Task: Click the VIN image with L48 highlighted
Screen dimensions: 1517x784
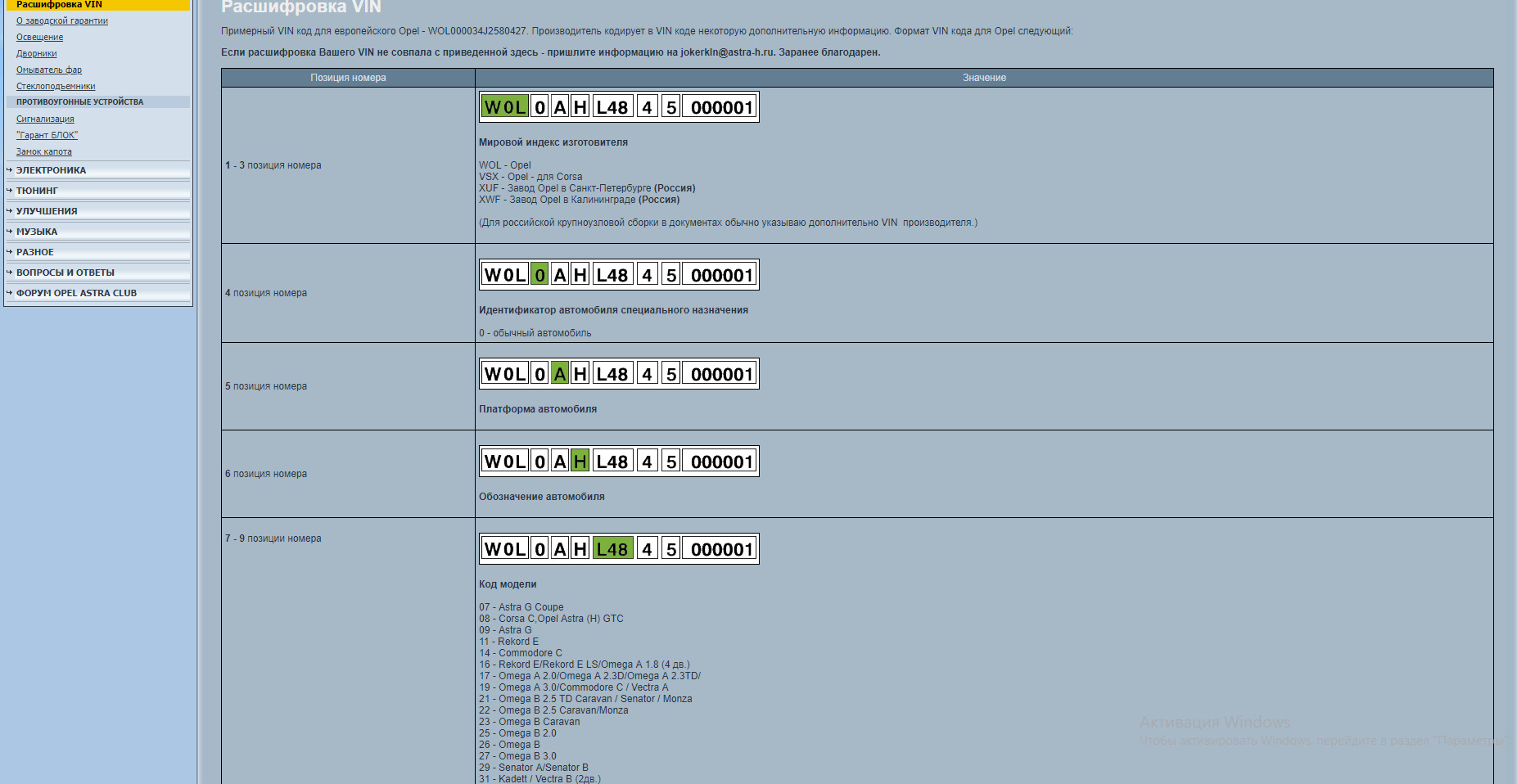Action: [x=619, y=549]
